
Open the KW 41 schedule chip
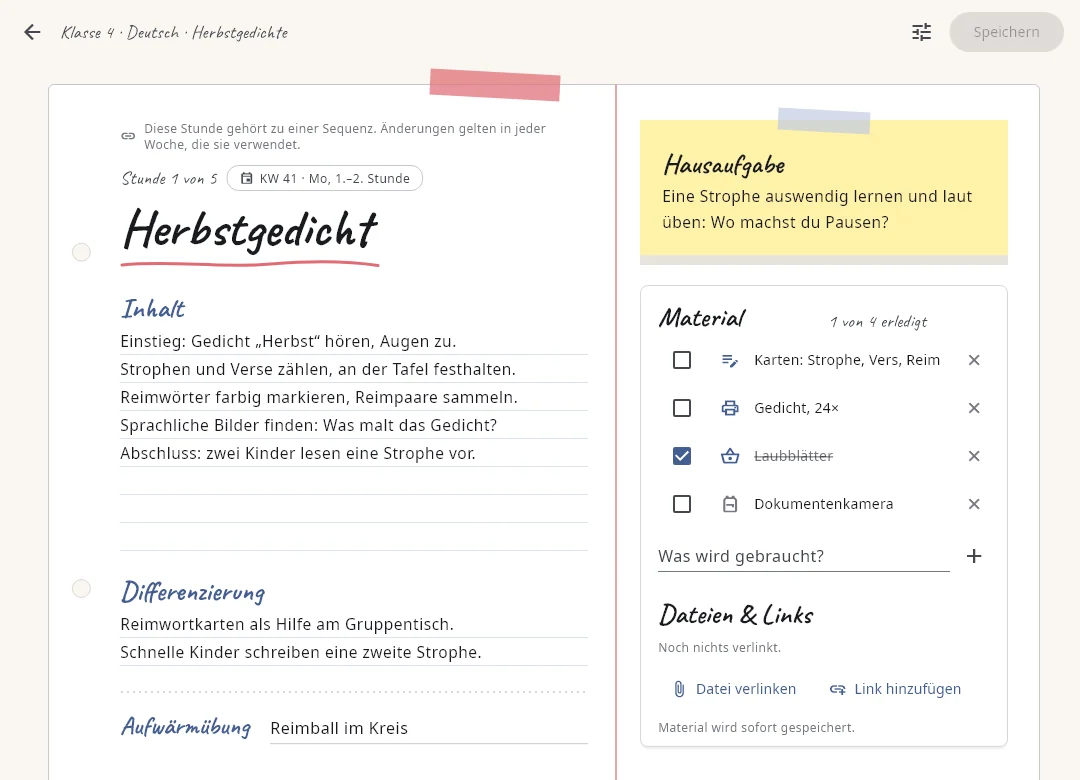(x=324, y=178)
